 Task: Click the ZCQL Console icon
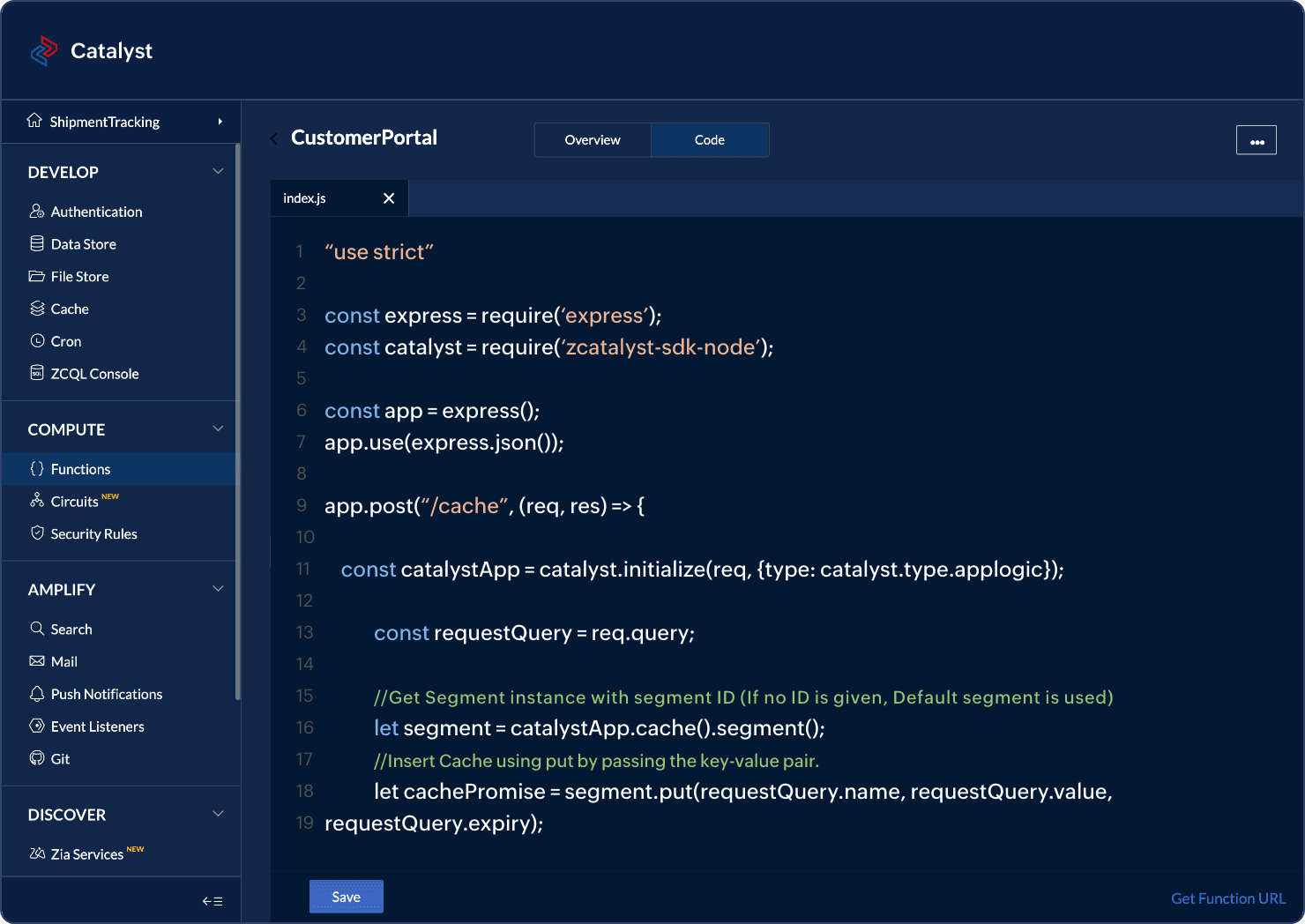(37, 373)
